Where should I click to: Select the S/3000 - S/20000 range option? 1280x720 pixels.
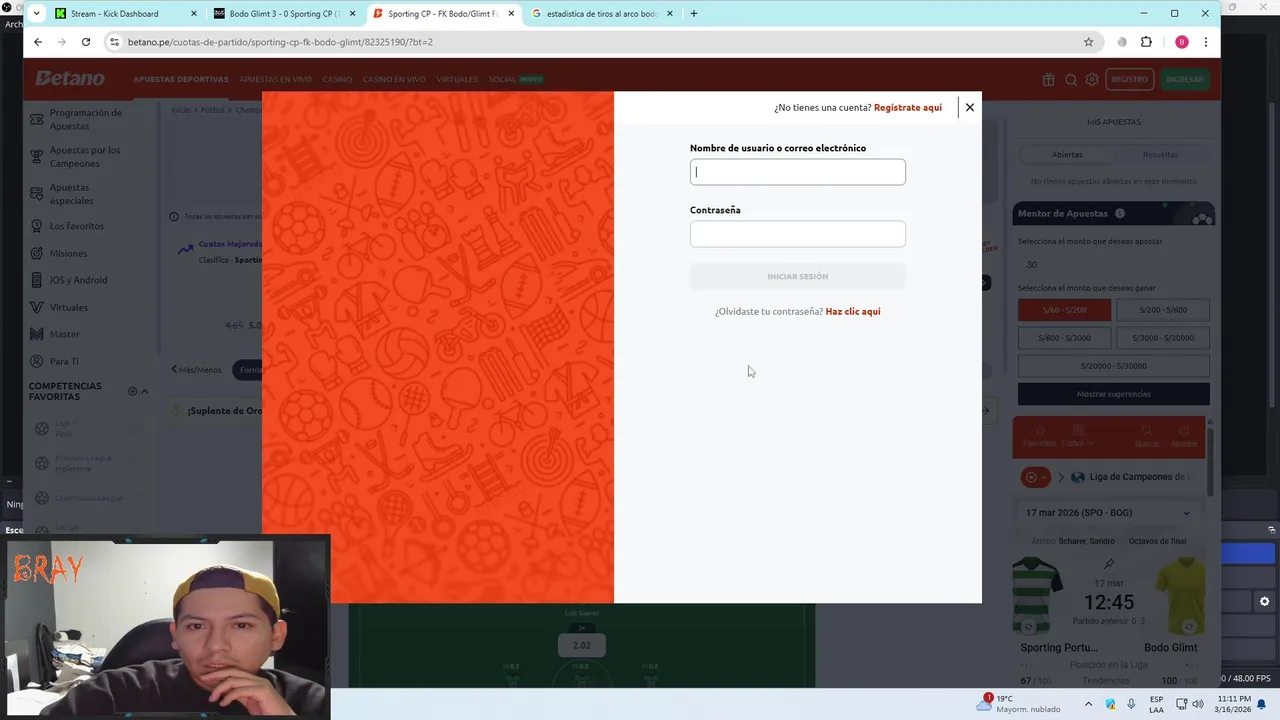[1162, 338]
